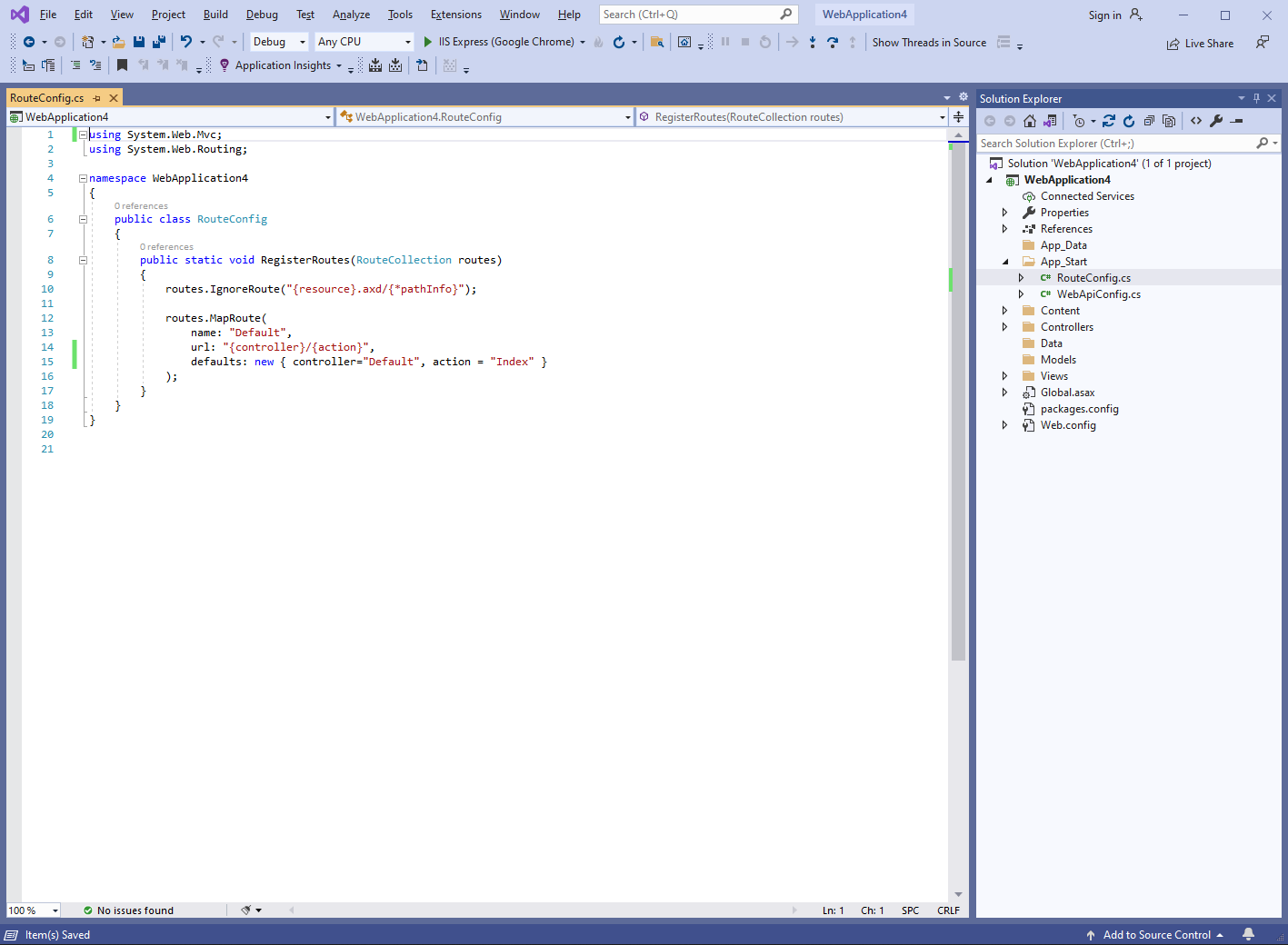Open the Build menu
Screen dimensions: 1288x945
[x=215, y=15]
